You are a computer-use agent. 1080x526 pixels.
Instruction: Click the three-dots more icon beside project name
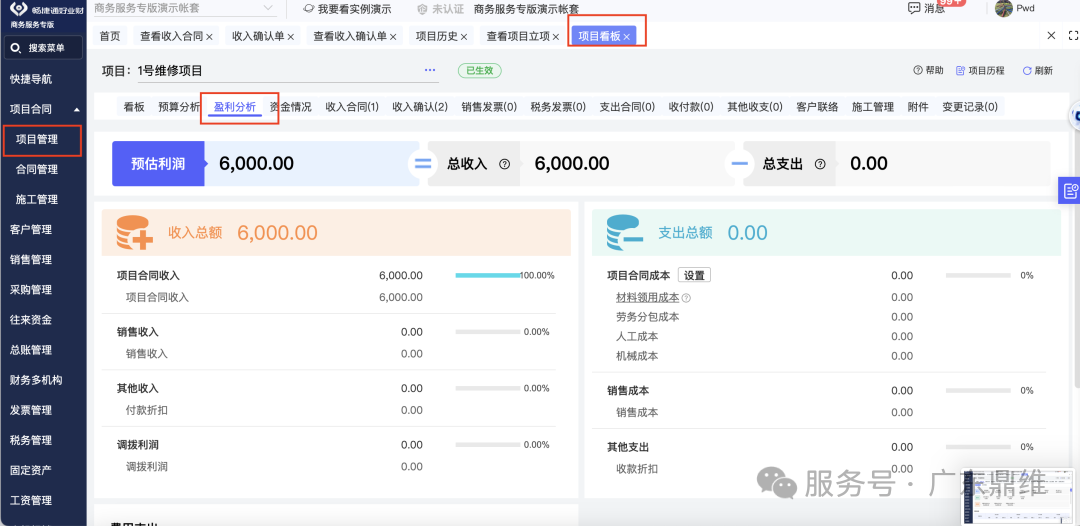pos(430,70)
